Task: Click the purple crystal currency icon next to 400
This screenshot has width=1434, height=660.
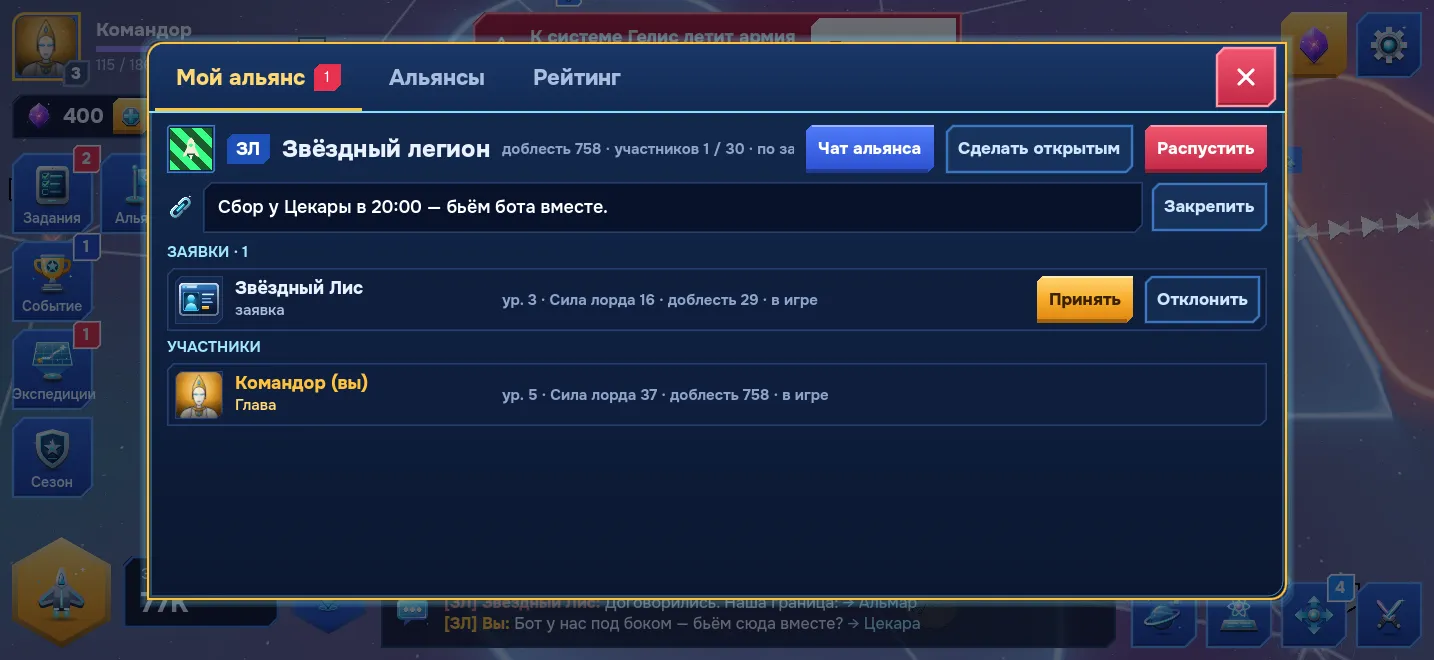Action: point(39,116)
